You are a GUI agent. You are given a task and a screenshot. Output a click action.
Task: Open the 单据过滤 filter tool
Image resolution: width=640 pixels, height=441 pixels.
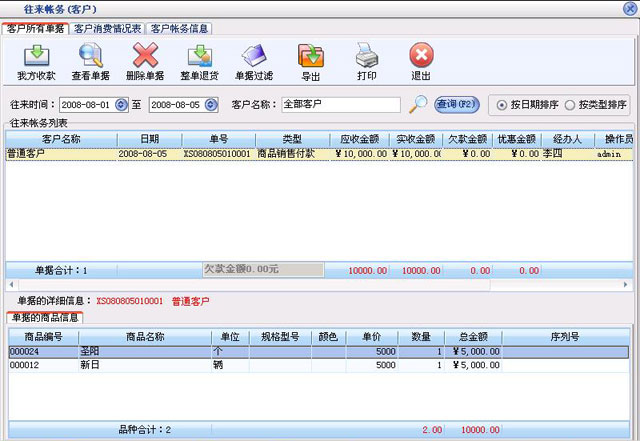254,55
